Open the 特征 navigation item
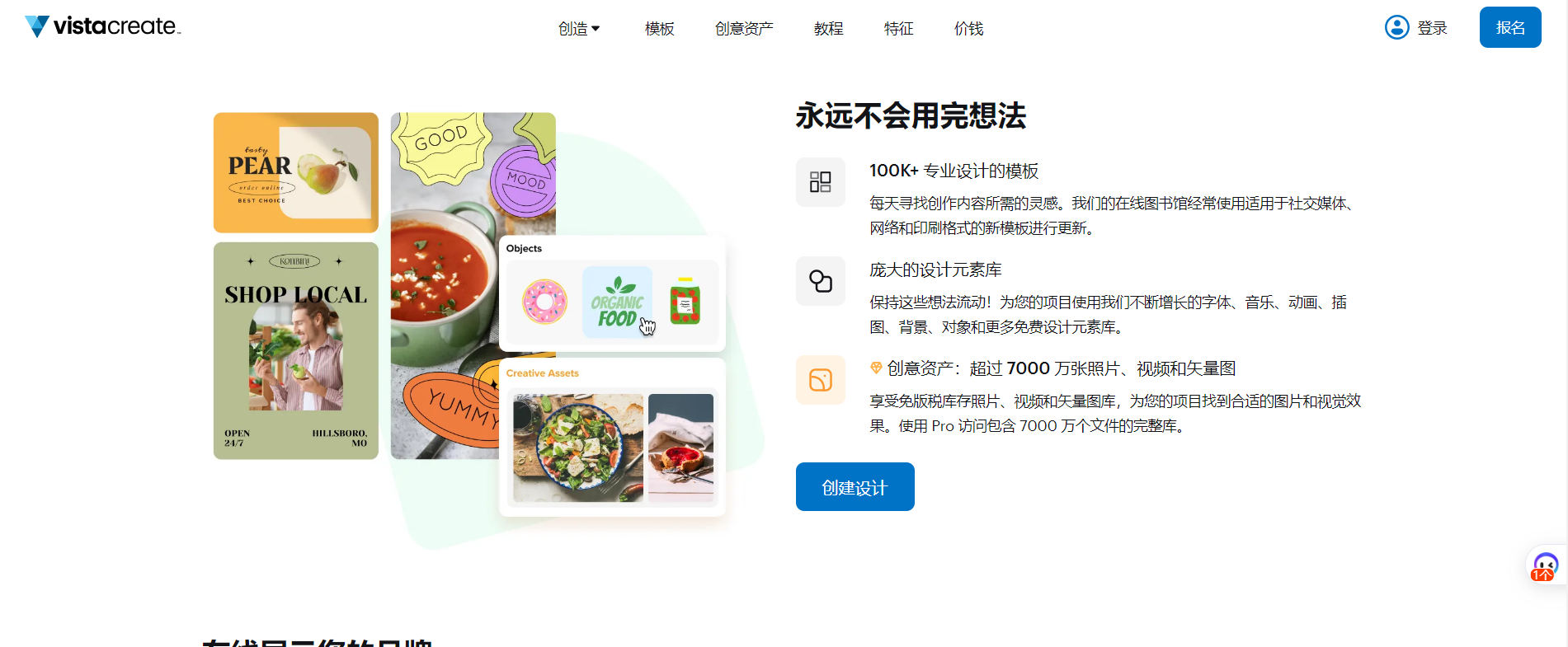Screen dimensions: 1568x647 click(x=898, y=29)
